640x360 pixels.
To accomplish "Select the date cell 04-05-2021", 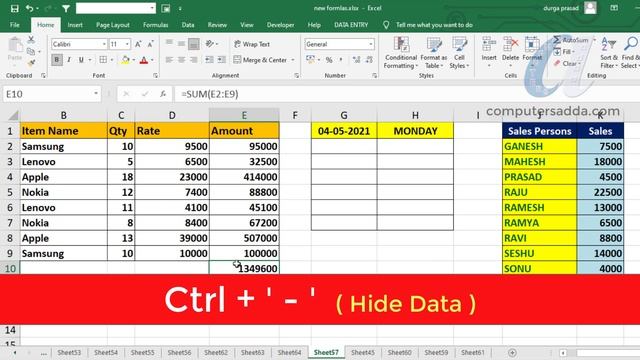I will pos(344,131).
